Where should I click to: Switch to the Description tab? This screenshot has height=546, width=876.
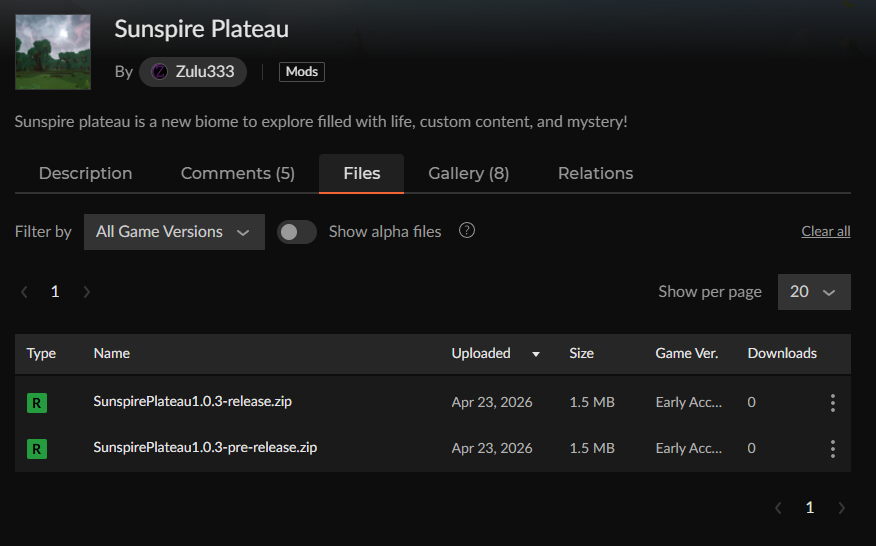[85, 173]
